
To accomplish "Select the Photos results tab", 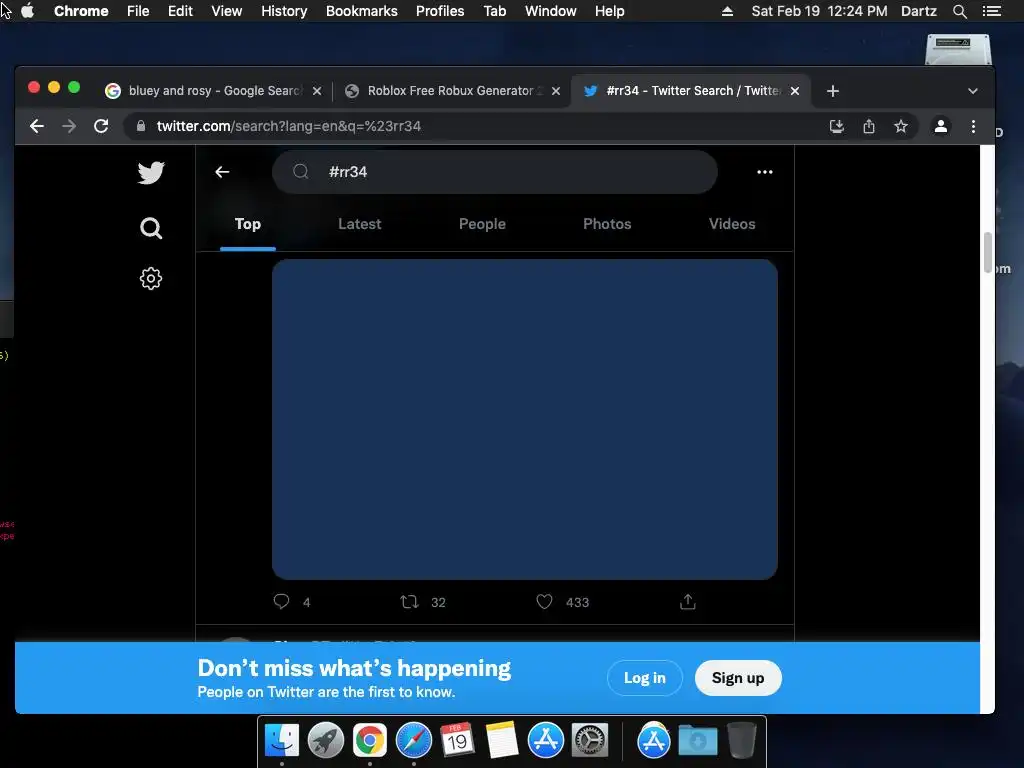I will [607, 224].
